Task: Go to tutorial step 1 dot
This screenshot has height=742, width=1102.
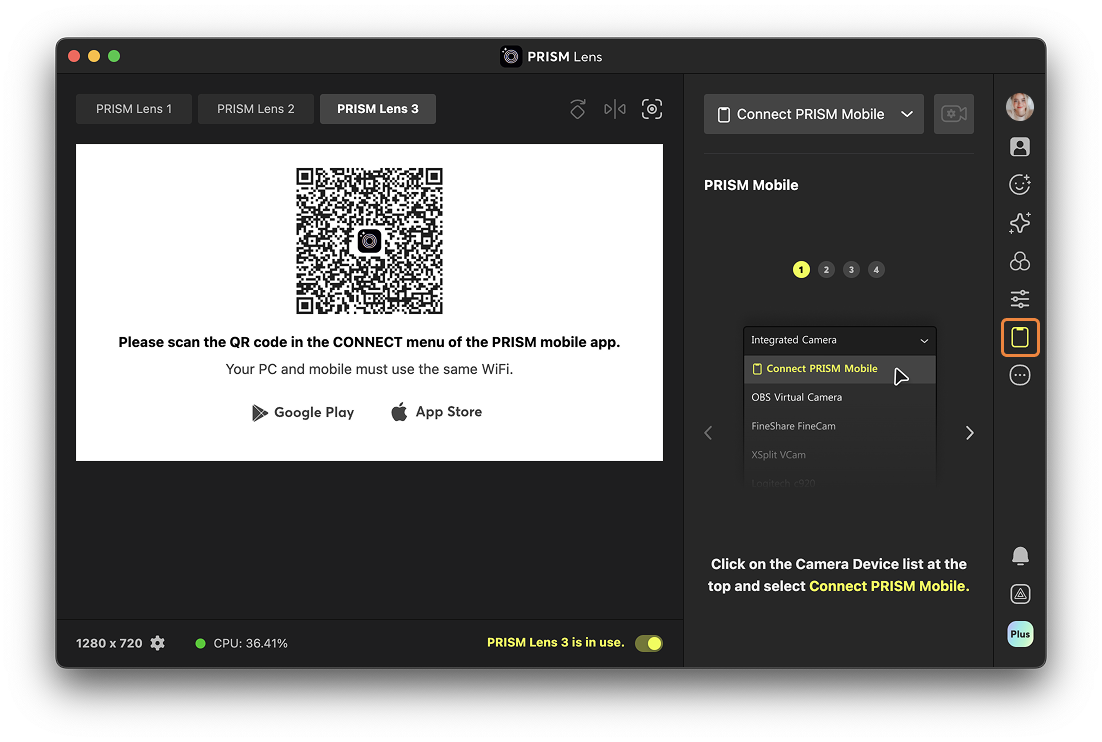Action: (x=801, y=270)
